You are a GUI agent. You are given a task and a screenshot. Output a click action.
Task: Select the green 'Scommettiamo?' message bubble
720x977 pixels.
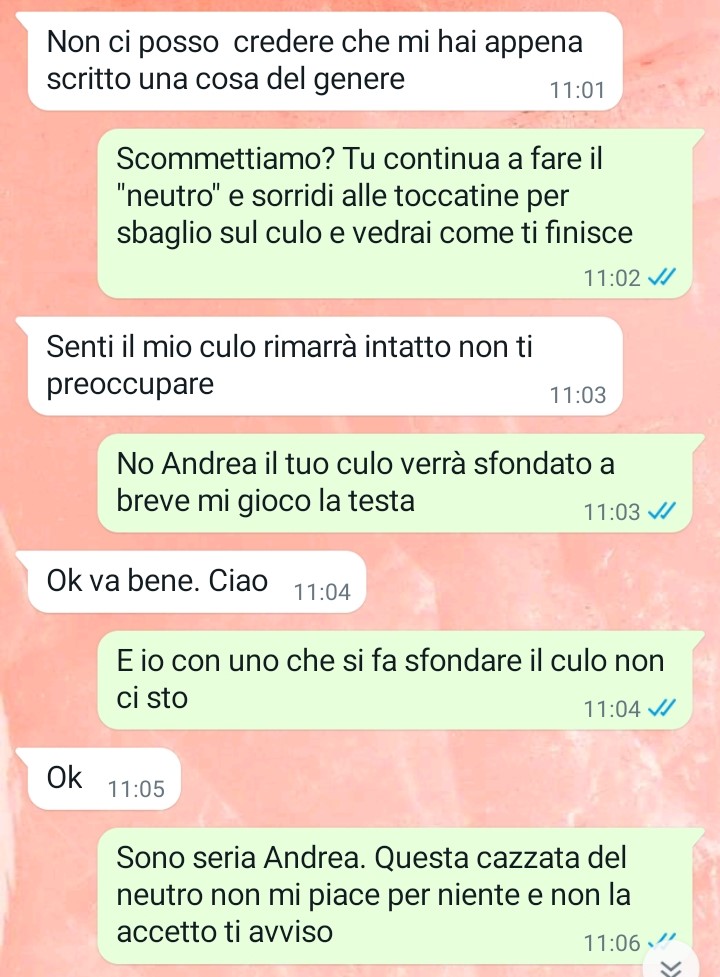tap(395, 213)
